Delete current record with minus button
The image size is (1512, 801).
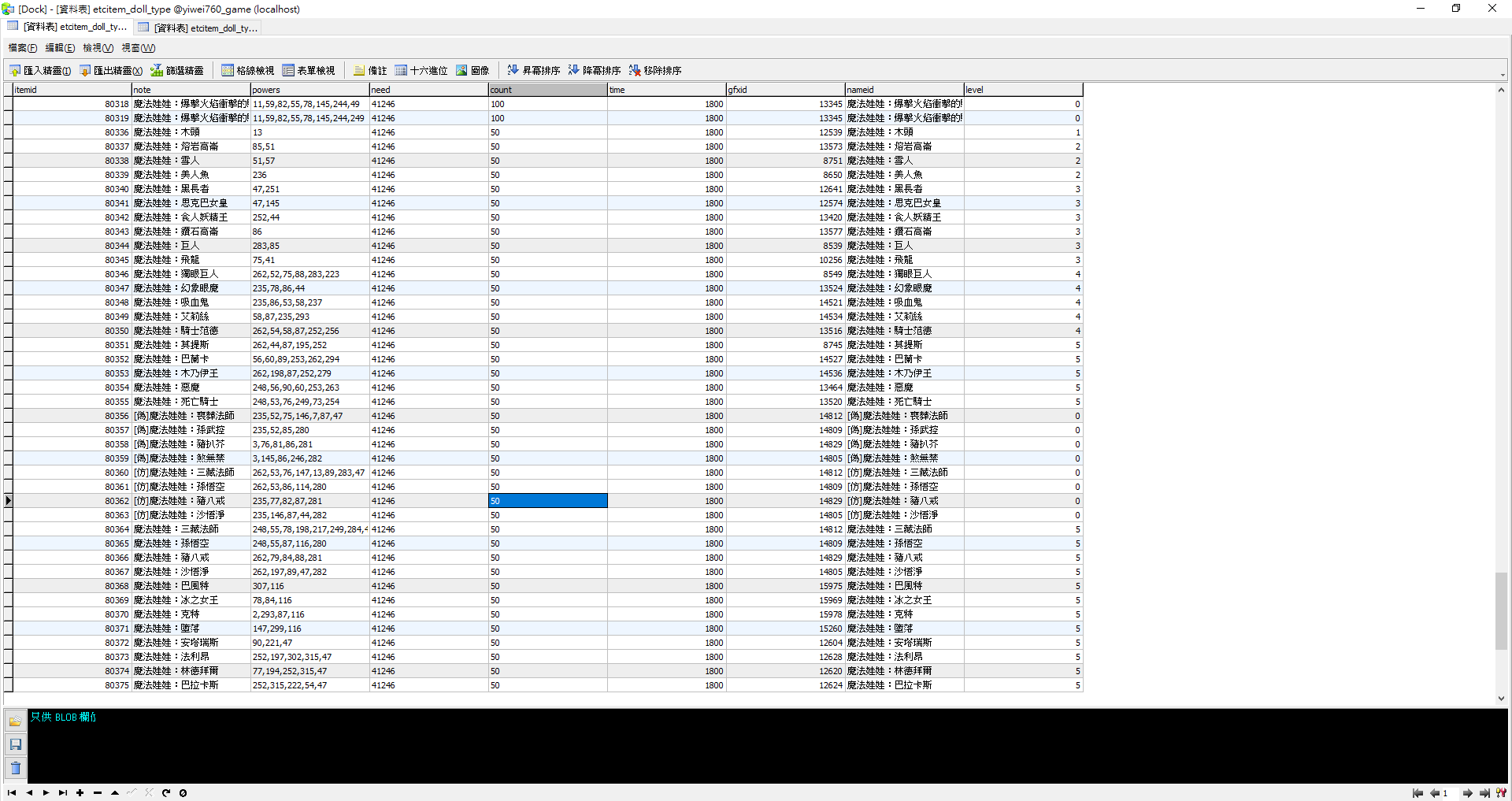click(x=98, y=793)
